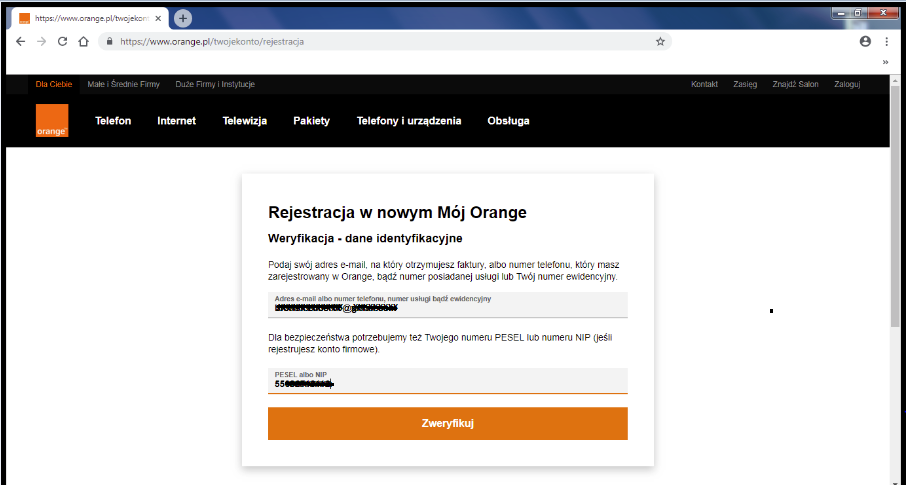Image resolution: width=906 pixels, height=485 pixels.
Task: Close the orange.pl browser tab
Action: 158,18
